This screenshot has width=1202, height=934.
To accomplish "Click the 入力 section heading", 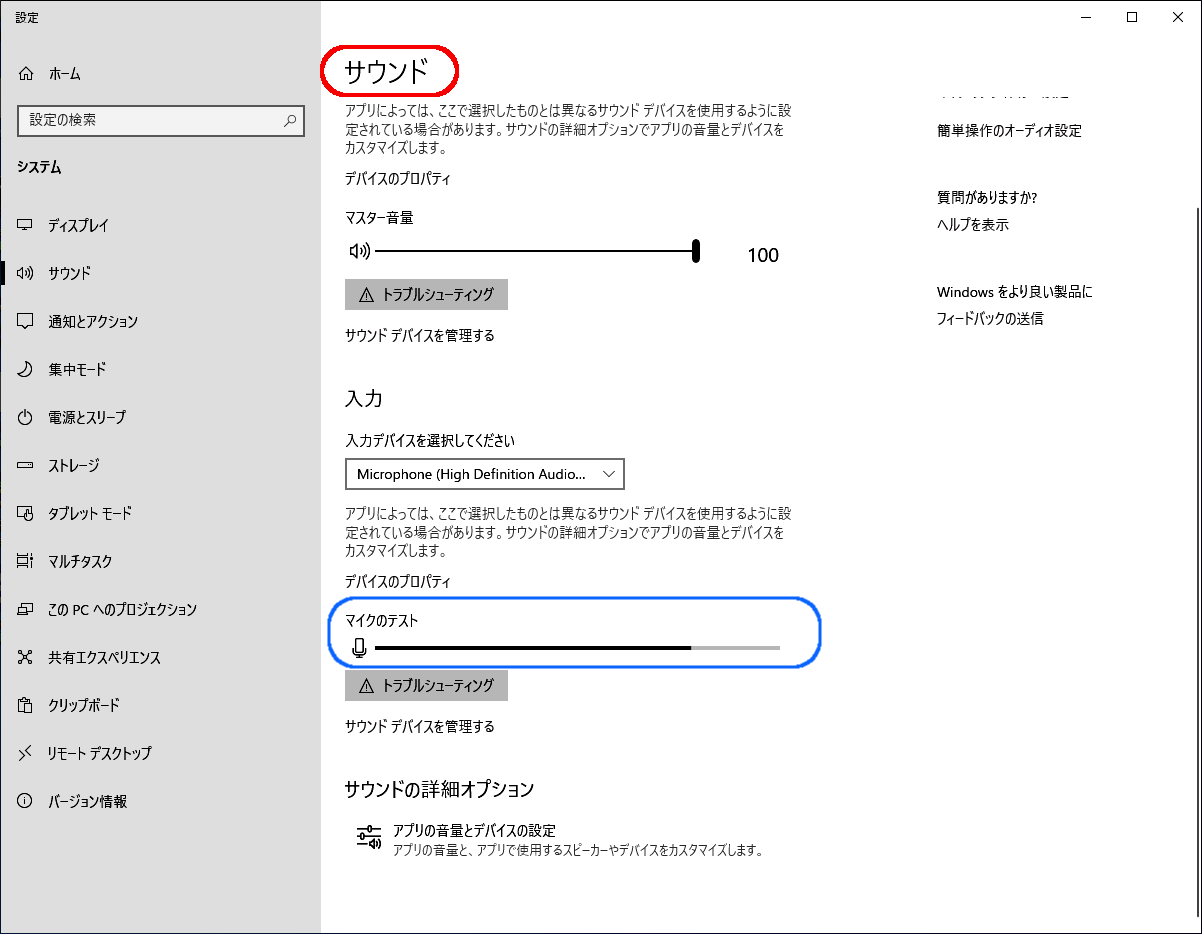I will pyautogui.click(x=364, y=399).
